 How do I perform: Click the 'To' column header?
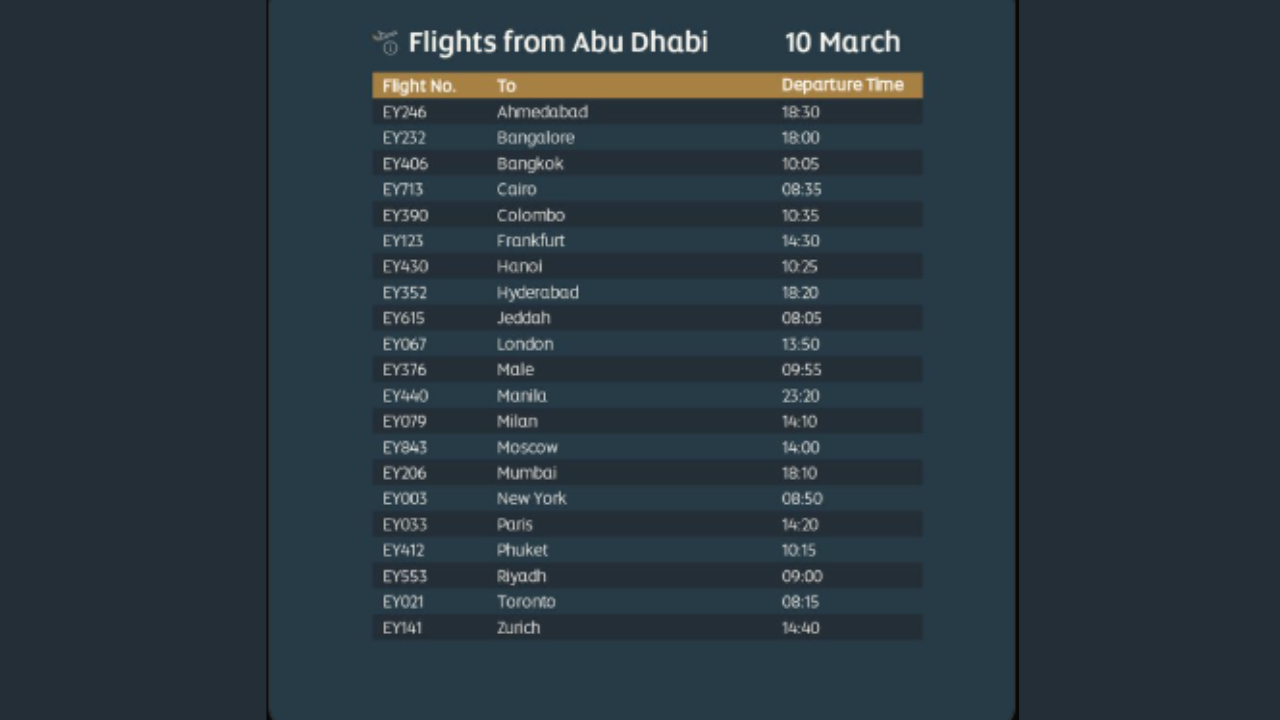click(x=506, y=86)
